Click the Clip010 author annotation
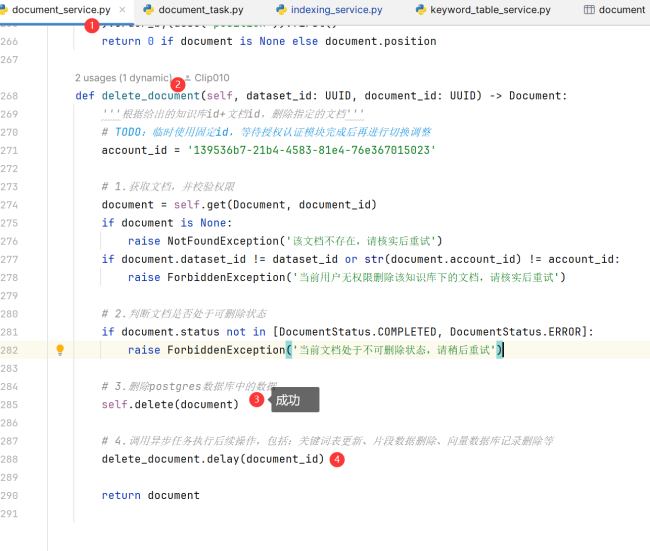The image size is (650, 551). point(212,78)
